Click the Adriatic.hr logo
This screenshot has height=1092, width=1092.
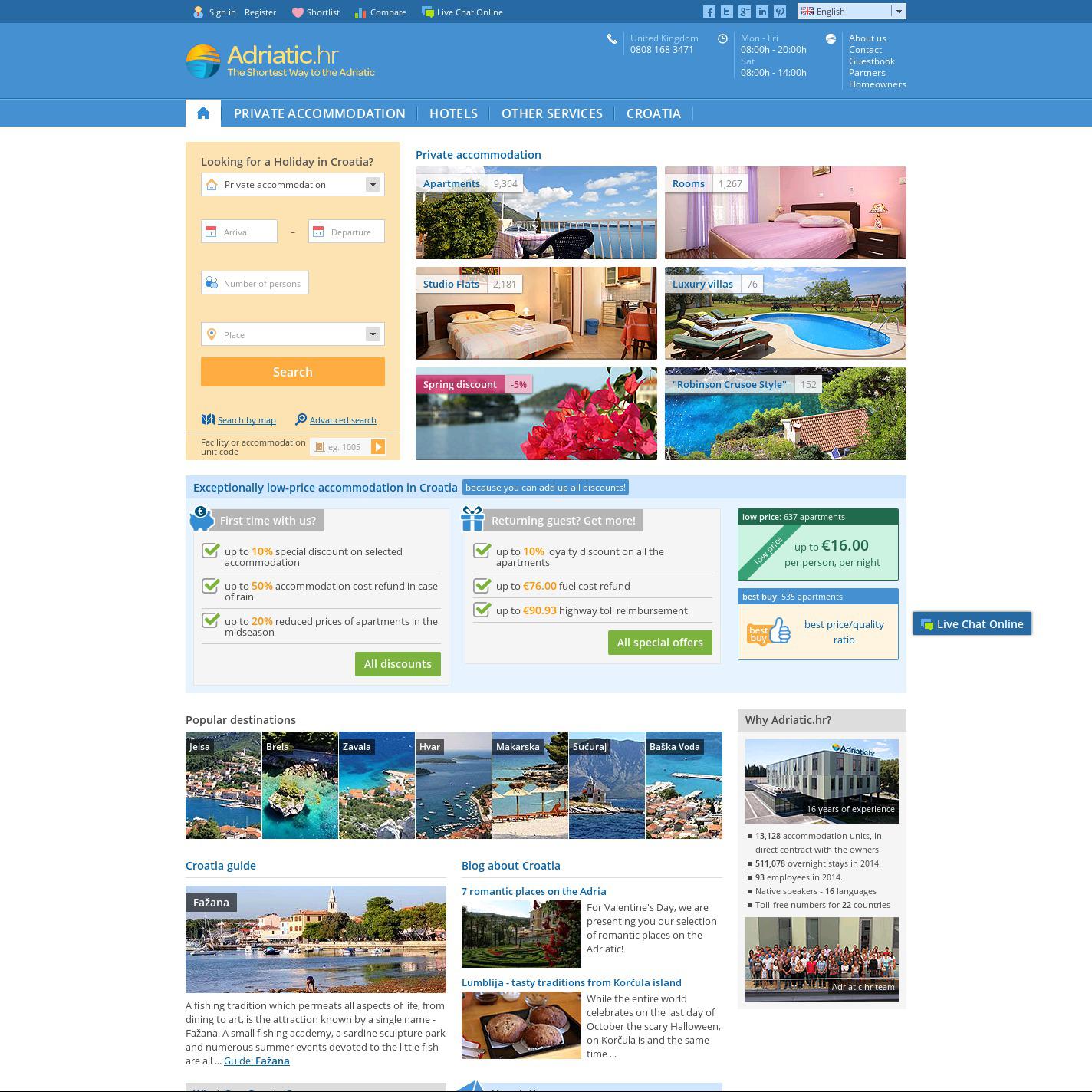click(x=281, y=61)
